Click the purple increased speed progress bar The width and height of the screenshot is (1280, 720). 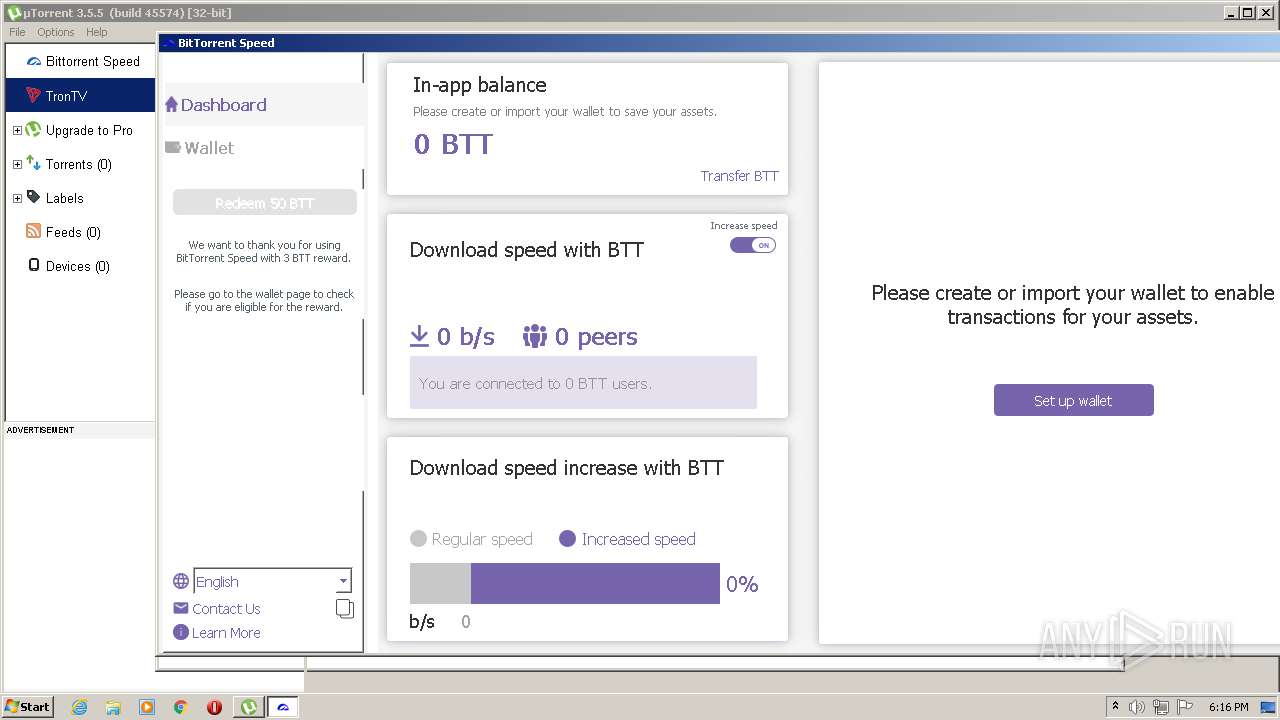(x=595, y=583)
